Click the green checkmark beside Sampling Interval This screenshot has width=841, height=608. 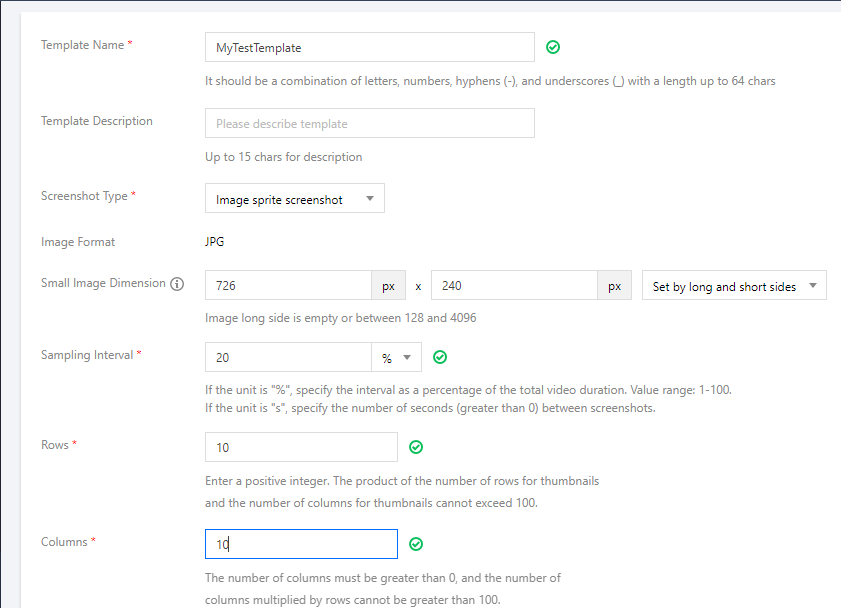(x=440, y=357)
